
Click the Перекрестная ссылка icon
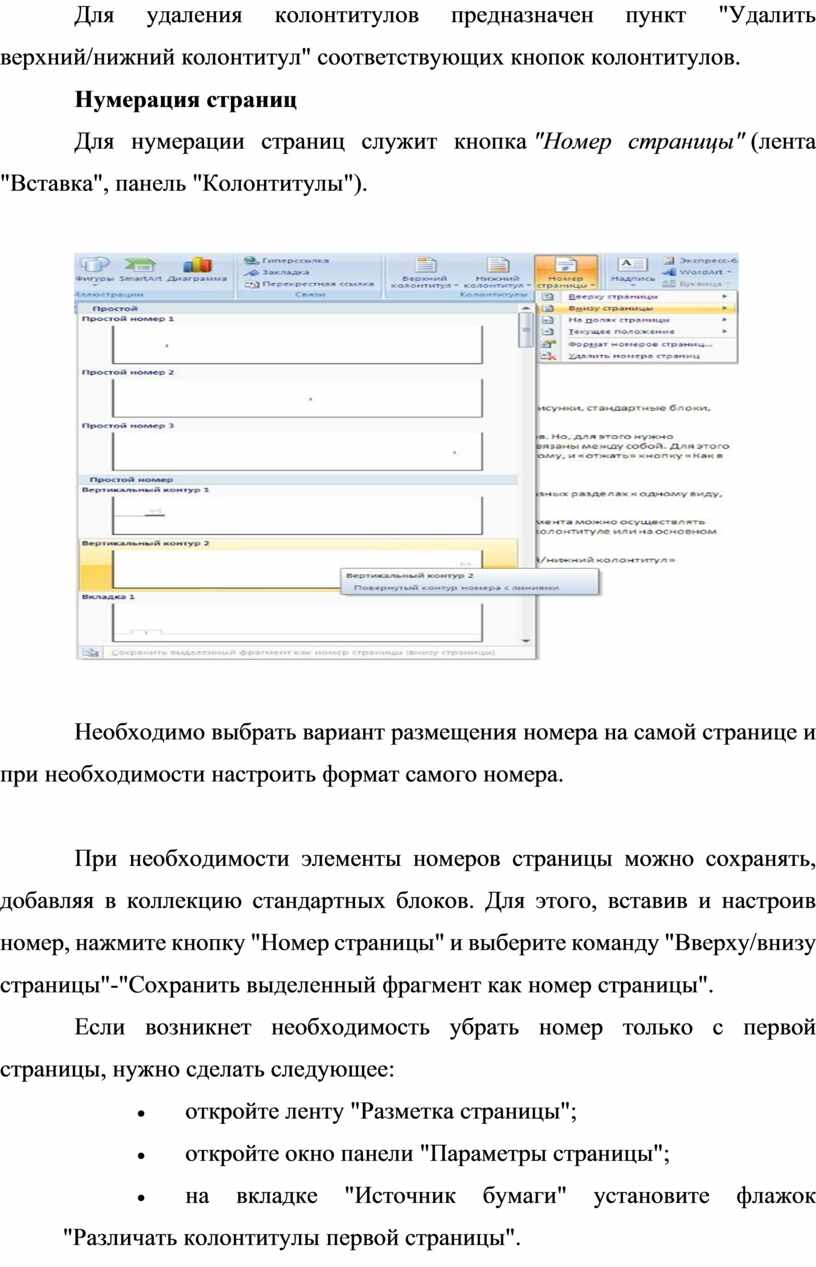pyautogui.click(x=252, y=284)
